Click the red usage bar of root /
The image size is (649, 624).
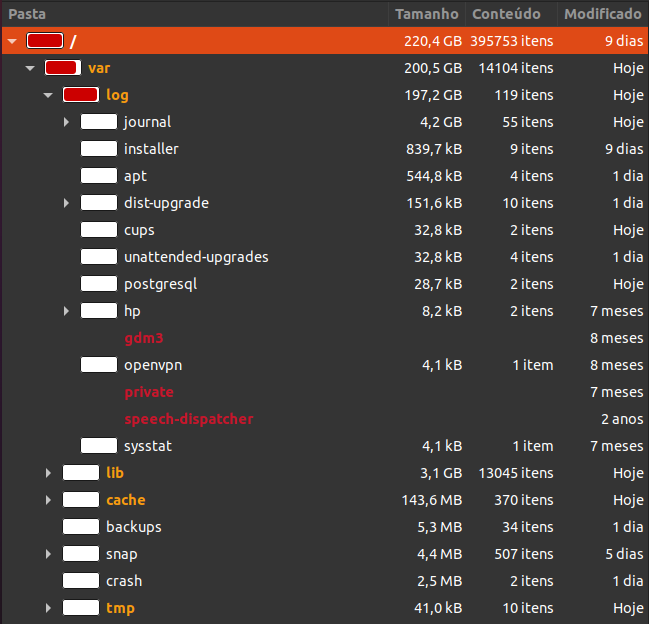point(45,41)
